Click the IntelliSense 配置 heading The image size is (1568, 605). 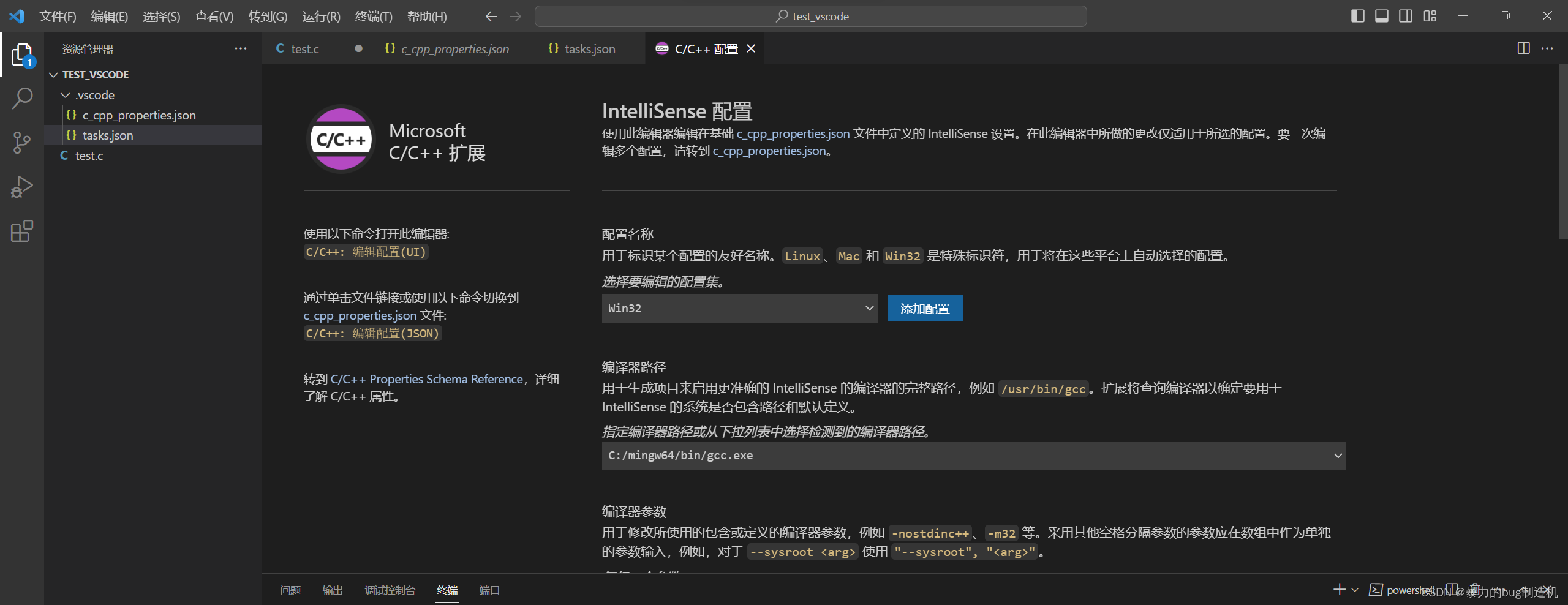[x=677, y=111]
